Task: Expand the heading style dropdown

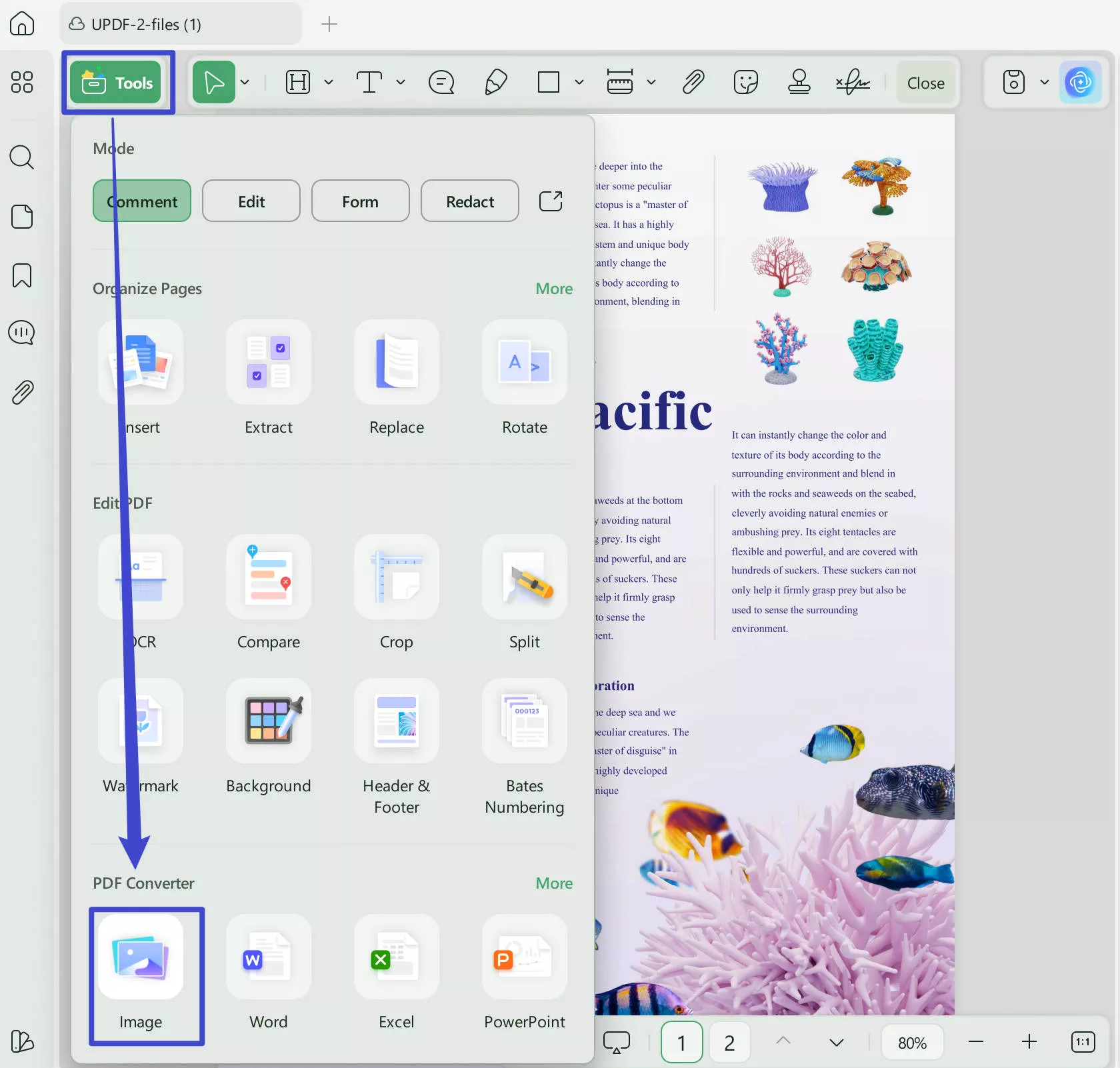Action: click(328, 82)
